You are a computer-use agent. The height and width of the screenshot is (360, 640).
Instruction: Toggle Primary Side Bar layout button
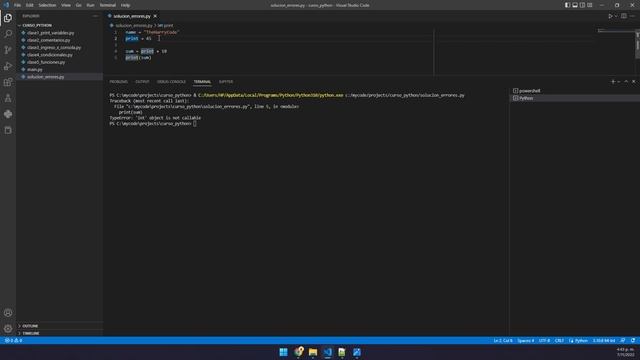click(x=567, y=5)
